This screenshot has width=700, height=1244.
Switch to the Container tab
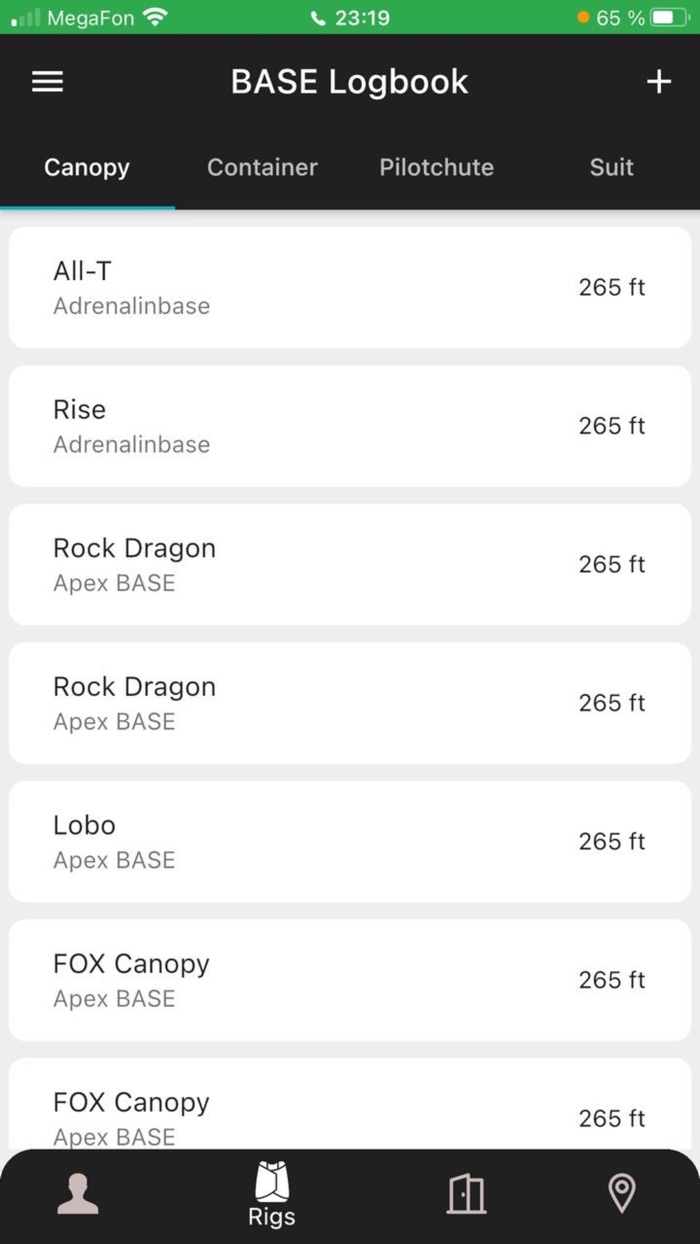click(x=262, y=167)
